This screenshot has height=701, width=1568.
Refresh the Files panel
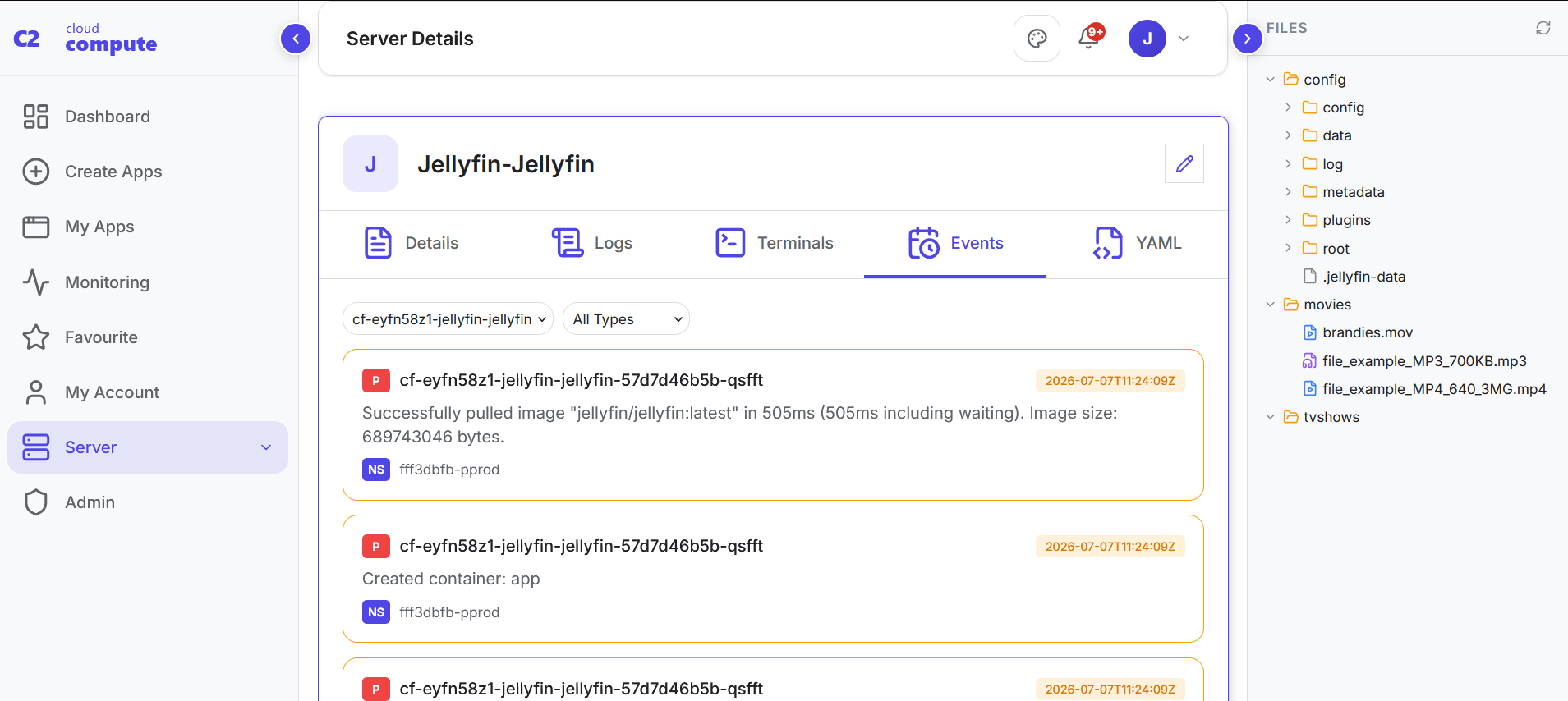click(x=1543, y=28)
